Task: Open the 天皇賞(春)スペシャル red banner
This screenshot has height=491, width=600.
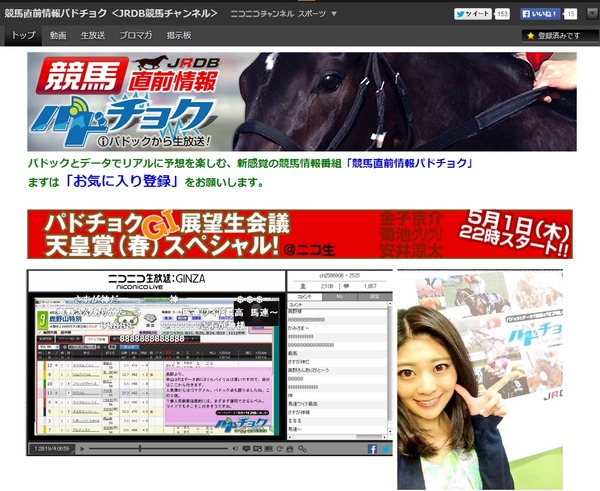Action: click(x=300, y=234)
